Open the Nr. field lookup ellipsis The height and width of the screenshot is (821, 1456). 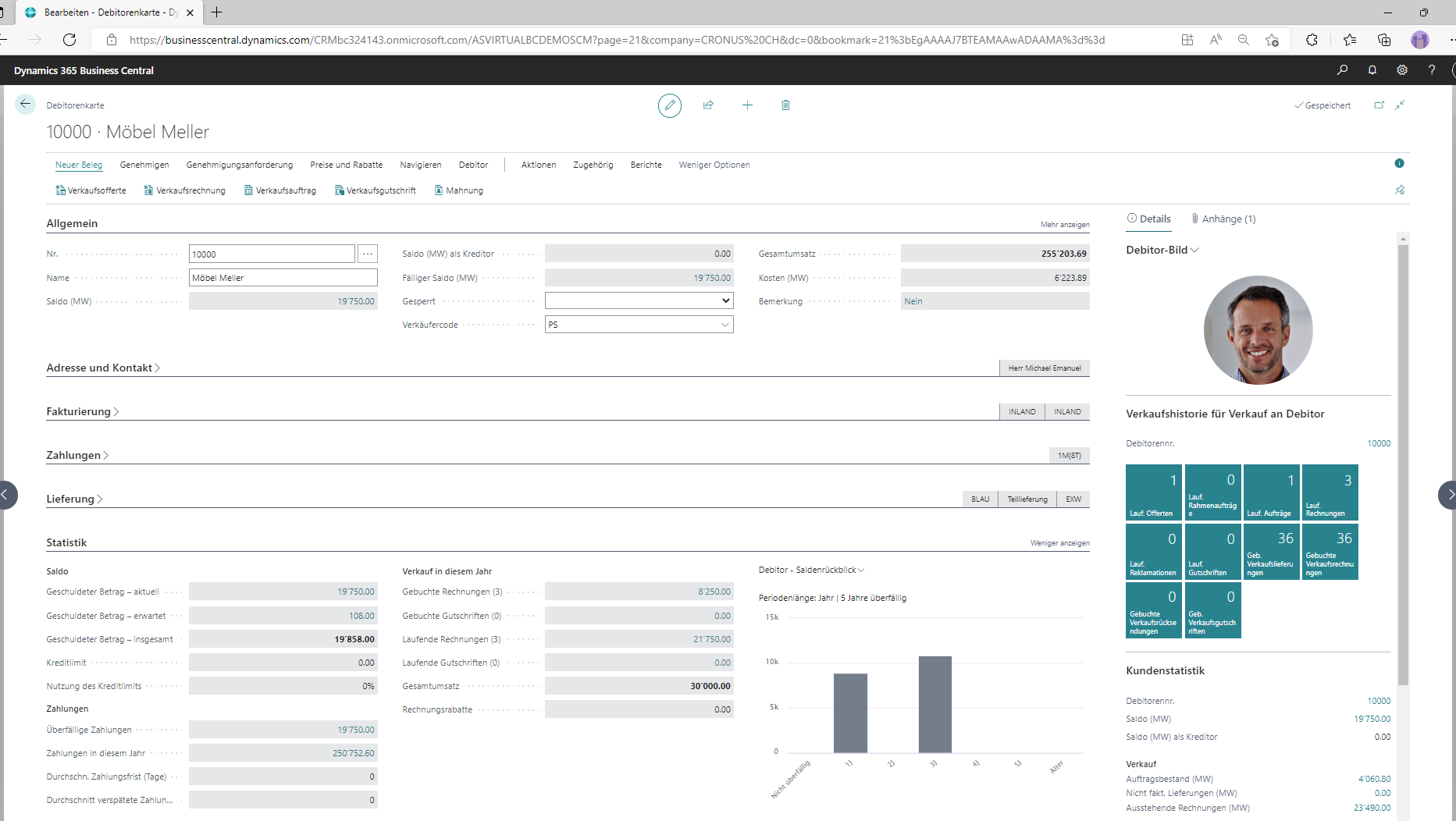[368, 254]
